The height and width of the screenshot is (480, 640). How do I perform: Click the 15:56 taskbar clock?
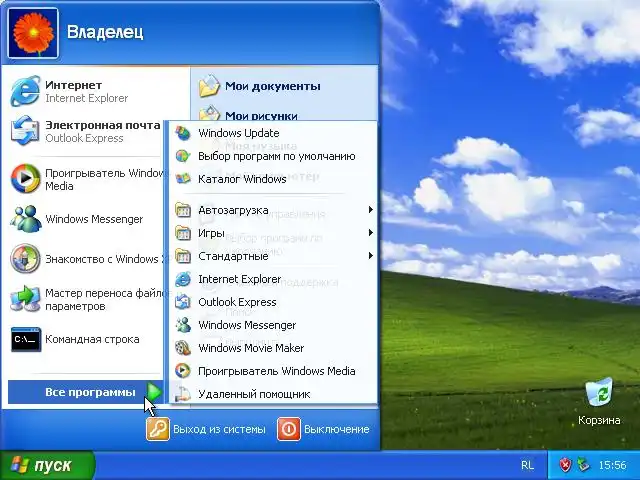tap(612, 465)
